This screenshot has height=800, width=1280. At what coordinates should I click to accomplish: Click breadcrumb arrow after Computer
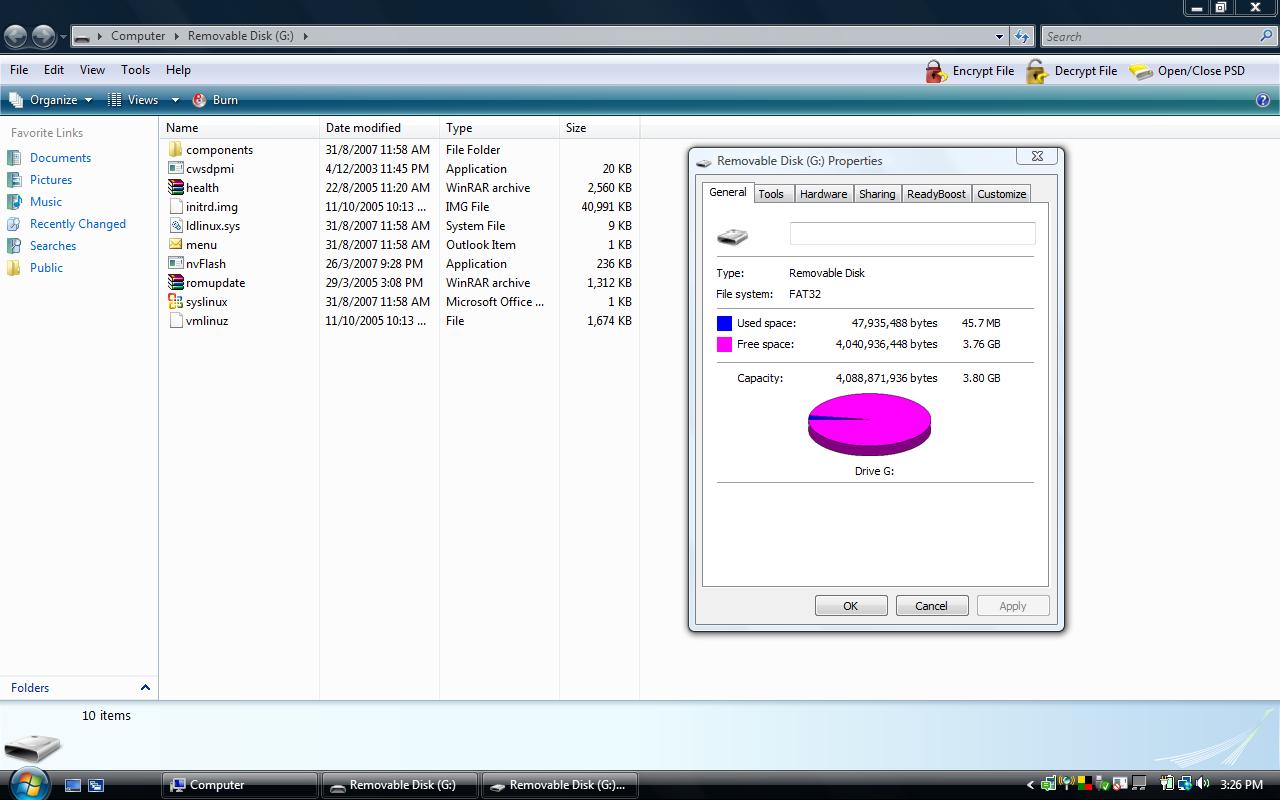click(x=177, y=36)
